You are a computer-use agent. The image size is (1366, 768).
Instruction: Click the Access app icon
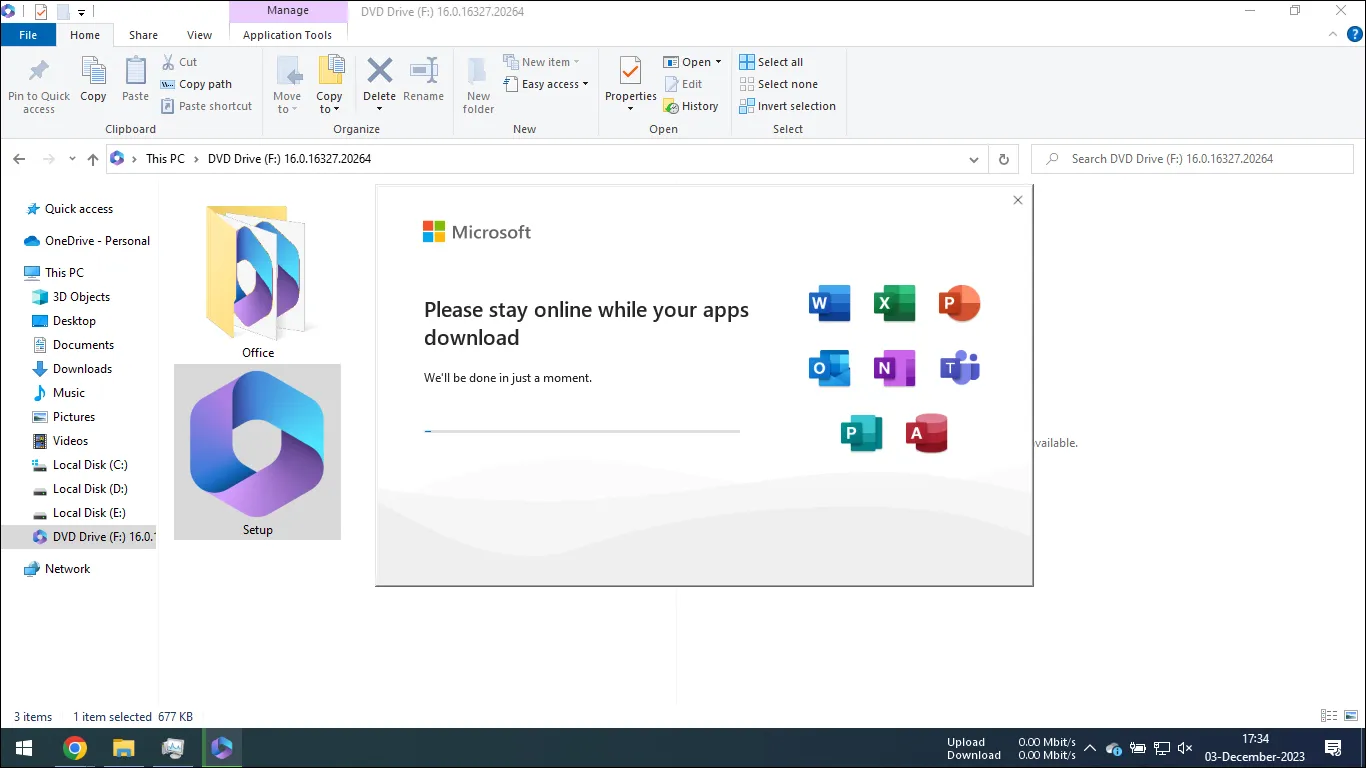pyautogui.click(x=925, y=432)
